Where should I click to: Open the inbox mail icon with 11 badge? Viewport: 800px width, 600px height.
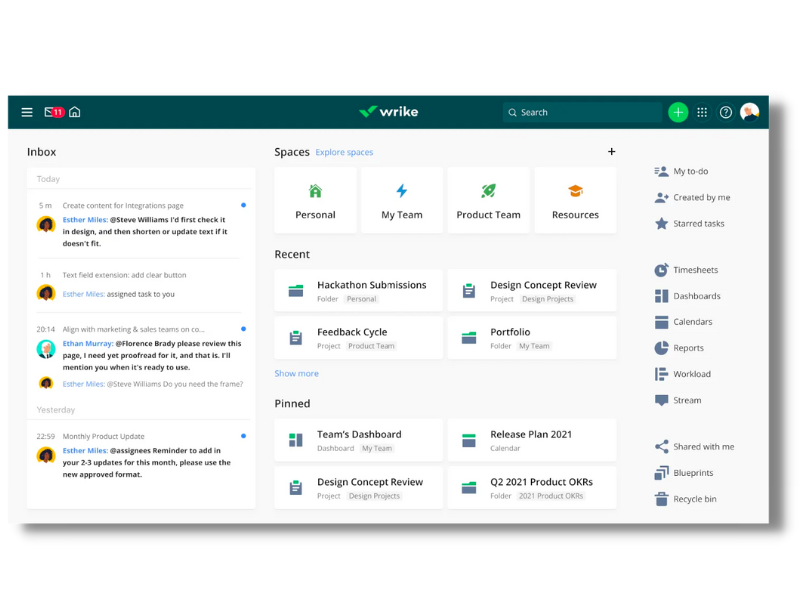pos(54,112)
